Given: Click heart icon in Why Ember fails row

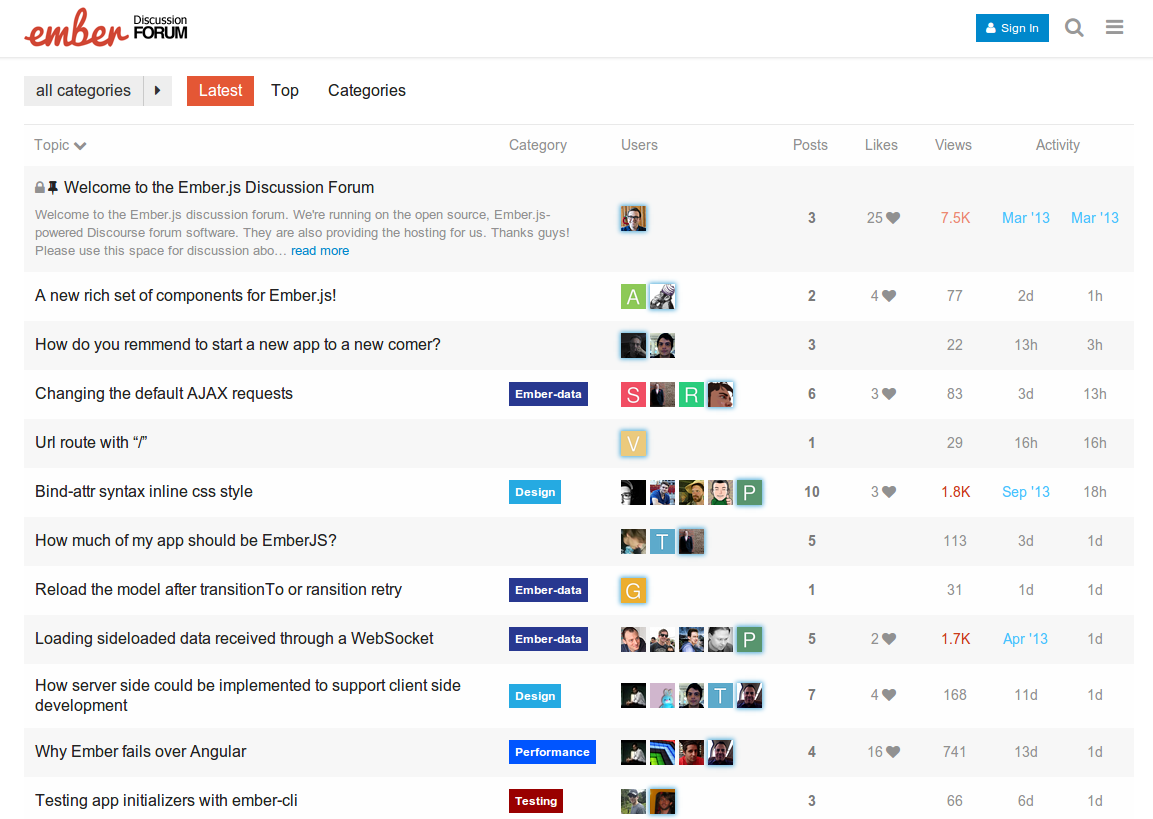Looking at the screenshot, I should (893, 752).
